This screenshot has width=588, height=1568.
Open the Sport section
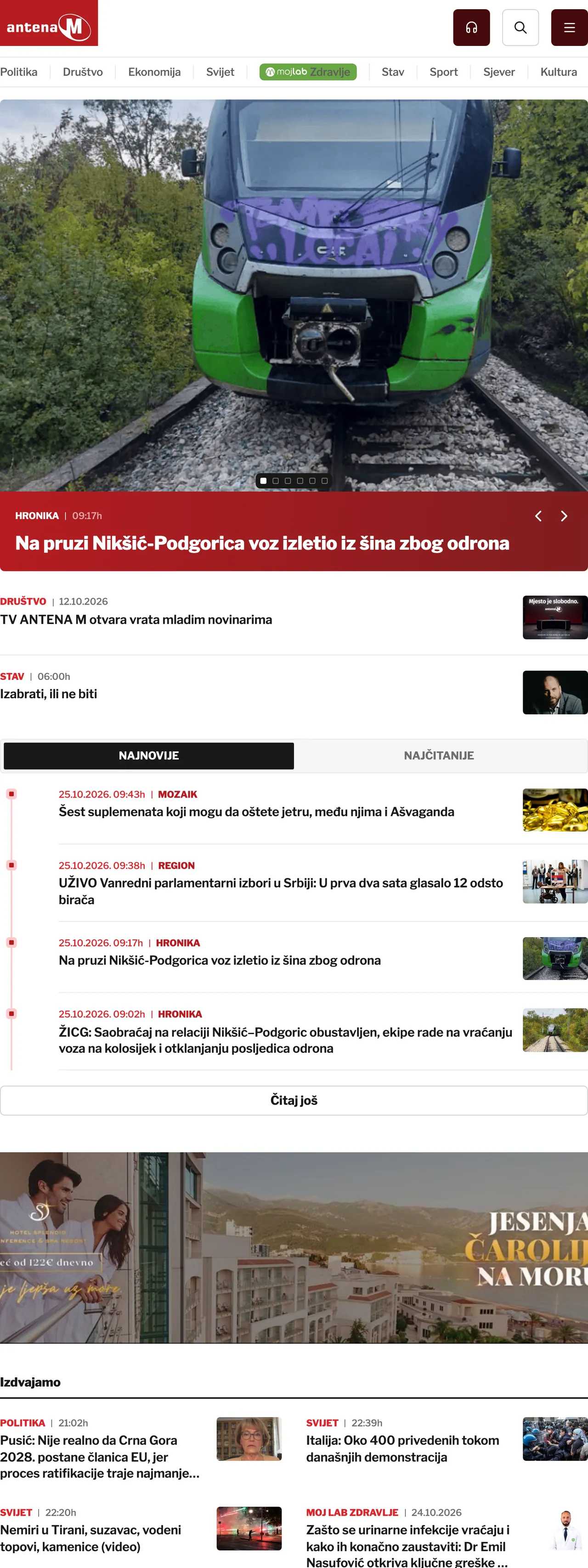pyautogui.click(x=444, y=72)
